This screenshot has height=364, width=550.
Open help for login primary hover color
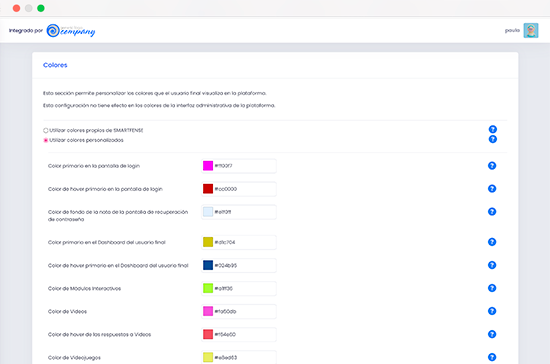pos(492,189)
